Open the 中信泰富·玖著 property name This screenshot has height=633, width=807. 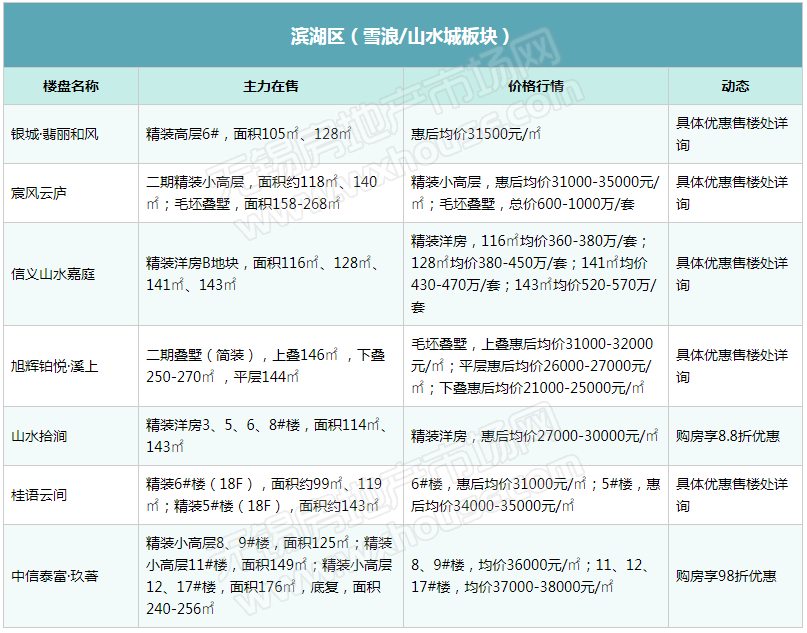click(55, 576)
